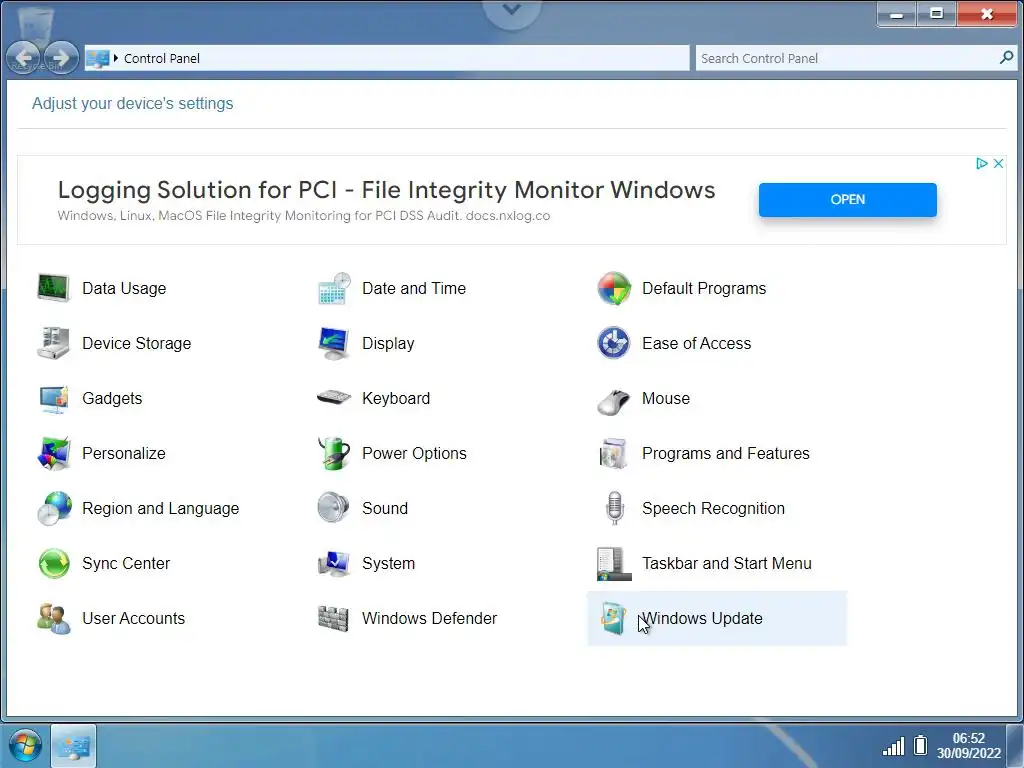This screenshot has width=1024, height=768.
Task: Open the Default Programs icon
Action: click(x=614, y=288)
